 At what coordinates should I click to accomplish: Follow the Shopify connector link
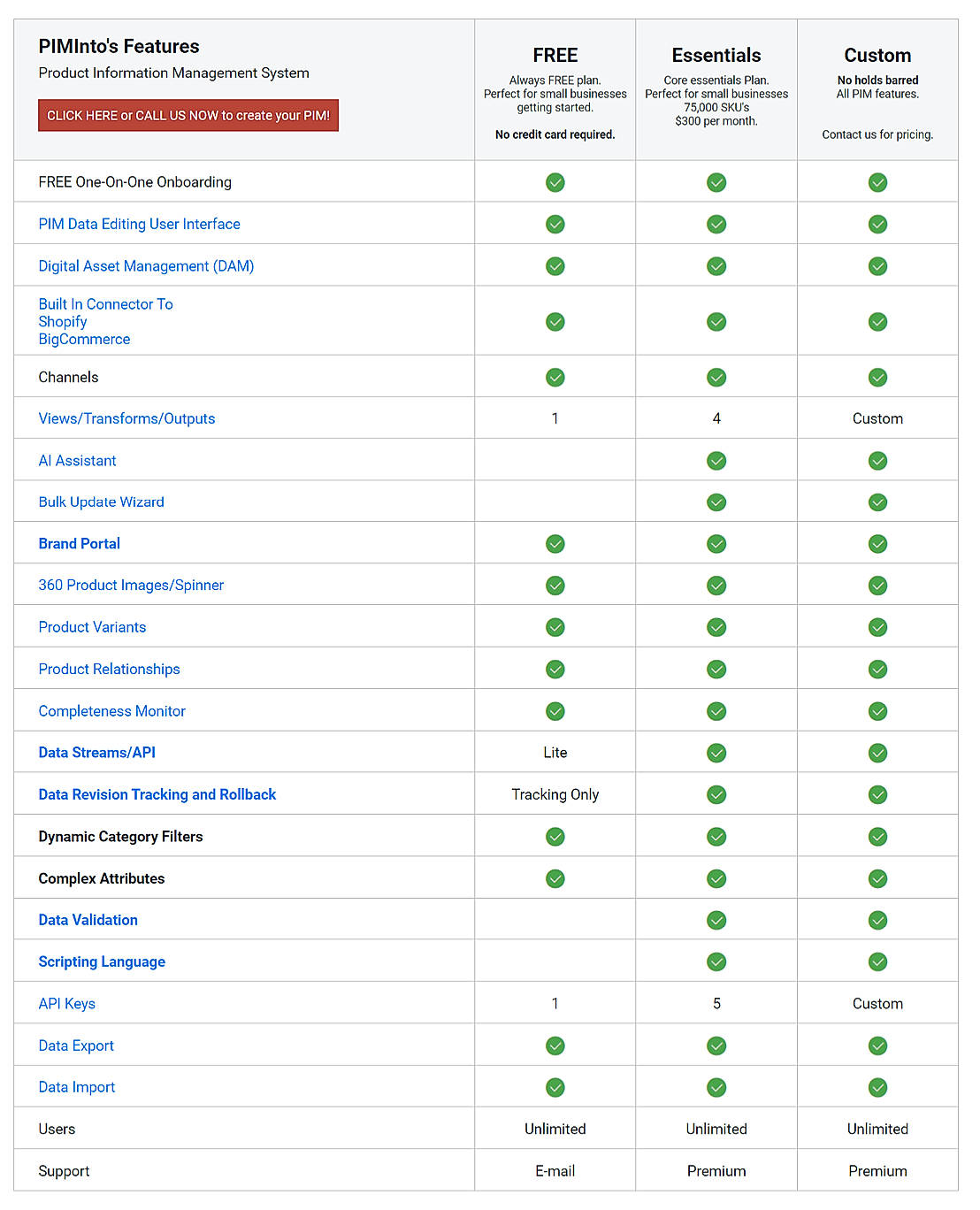click(x=63, y=322)
